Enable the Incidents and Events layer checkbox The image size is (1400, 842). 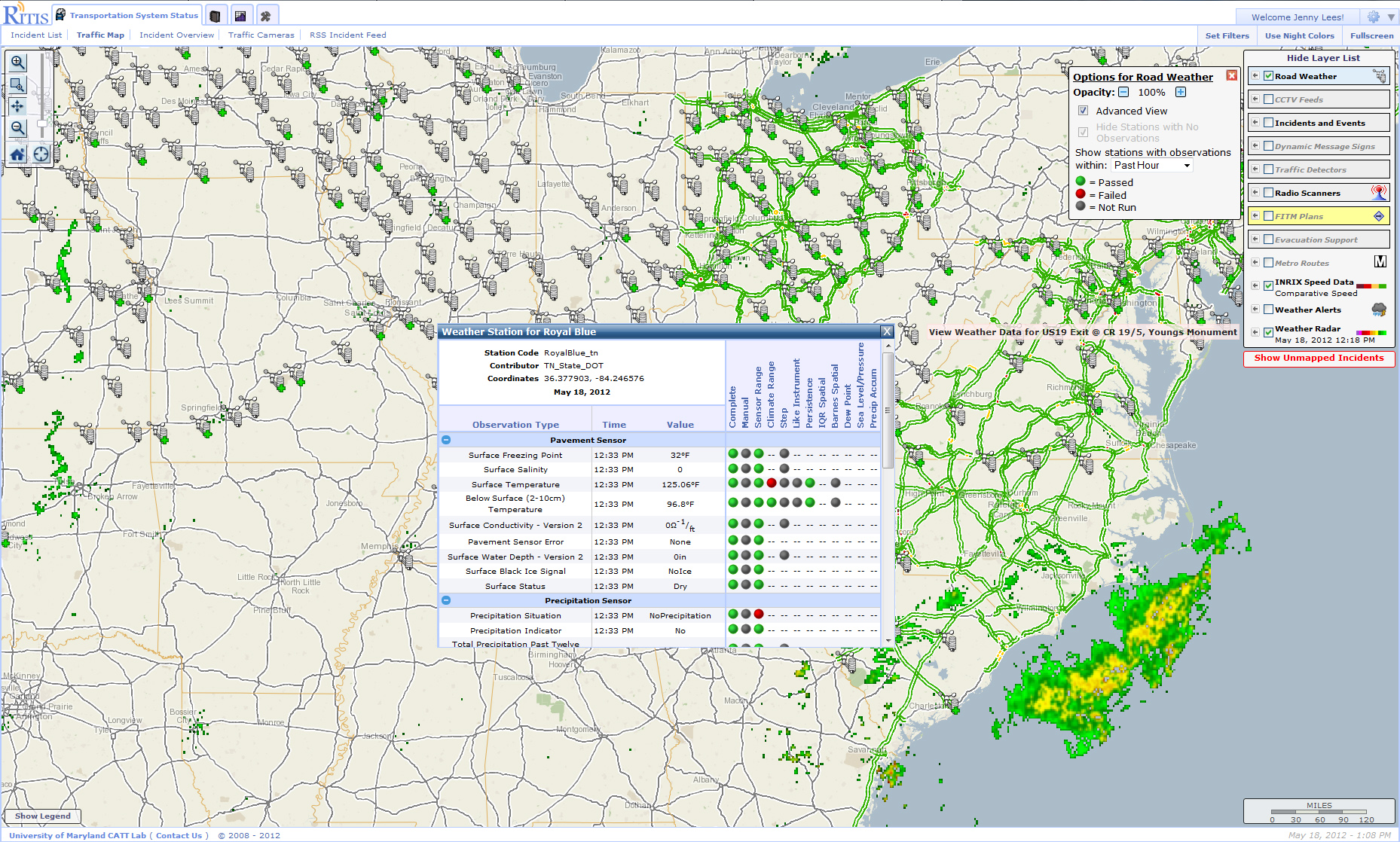tap(1268, 123)
